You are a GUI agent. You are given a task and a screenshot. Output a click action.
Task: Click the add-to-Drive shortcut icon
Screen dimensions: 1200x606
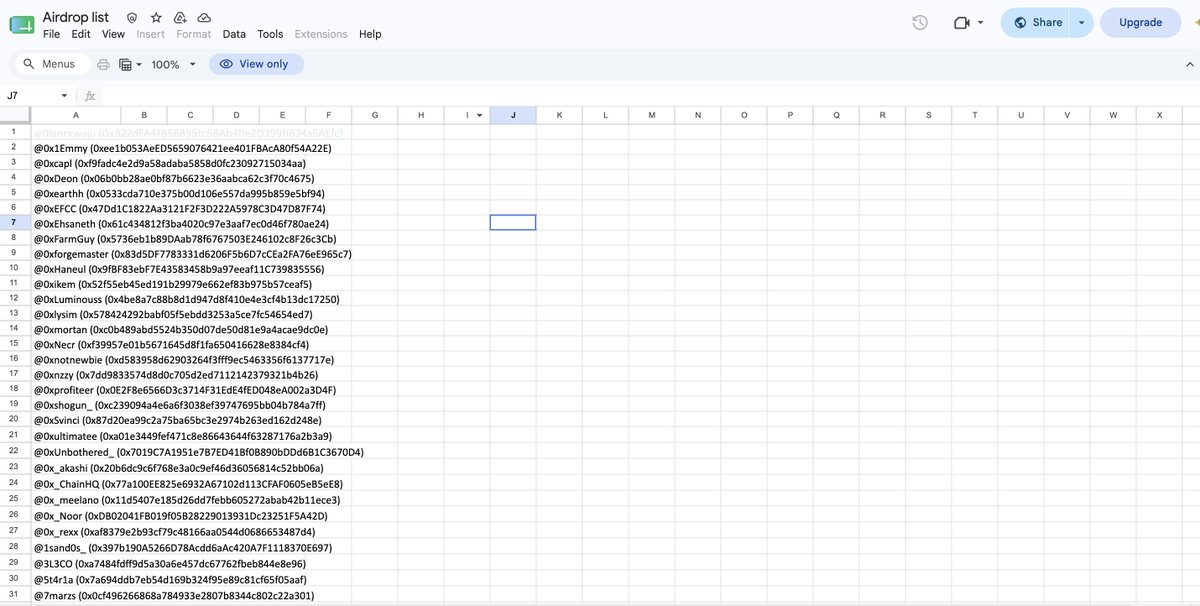pos(180,18)
